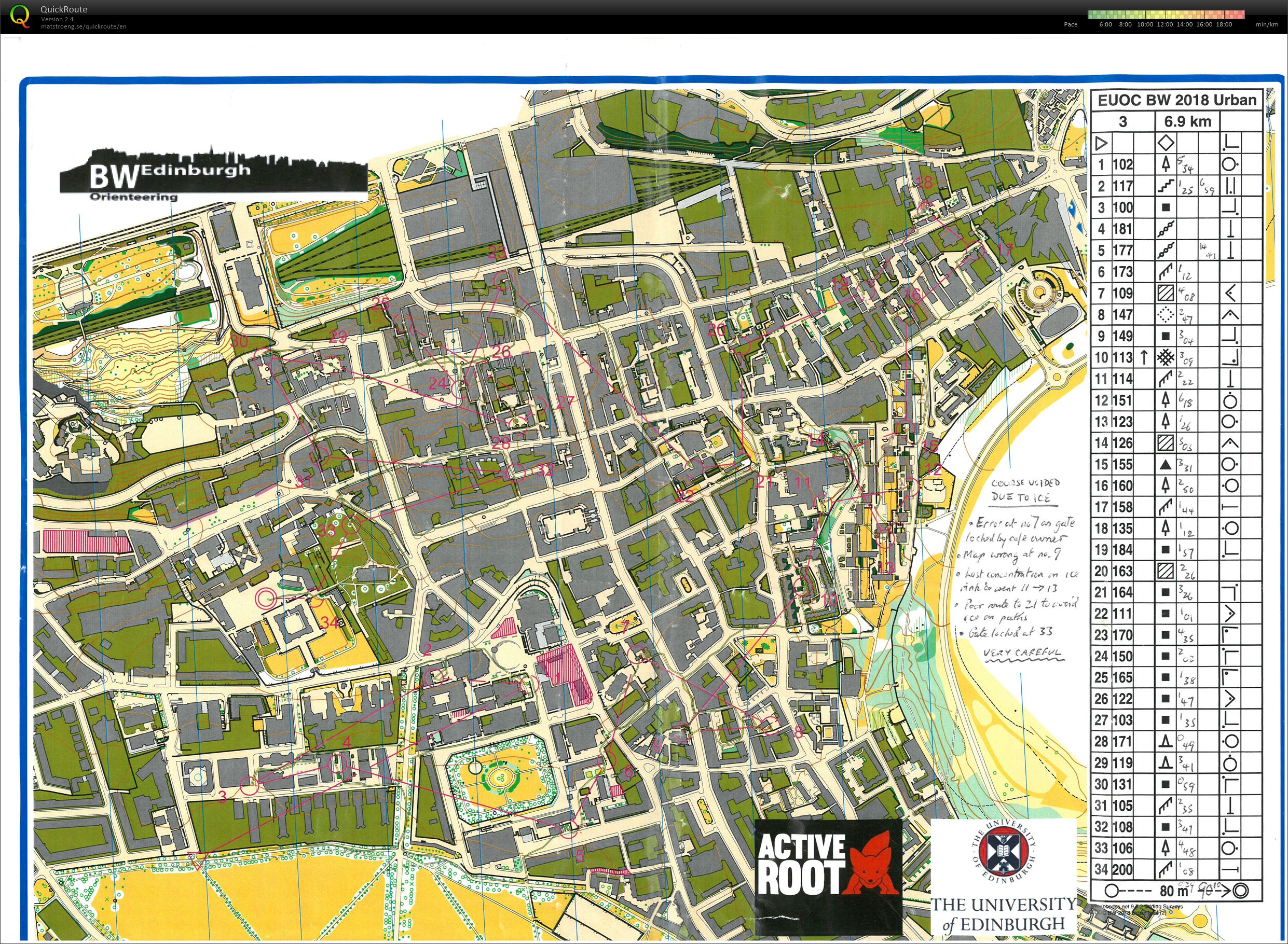The width and height of the screenshot is (1288, 944).
Task: Click control circle 3 on the map
Action: click(x=248, y=785)
